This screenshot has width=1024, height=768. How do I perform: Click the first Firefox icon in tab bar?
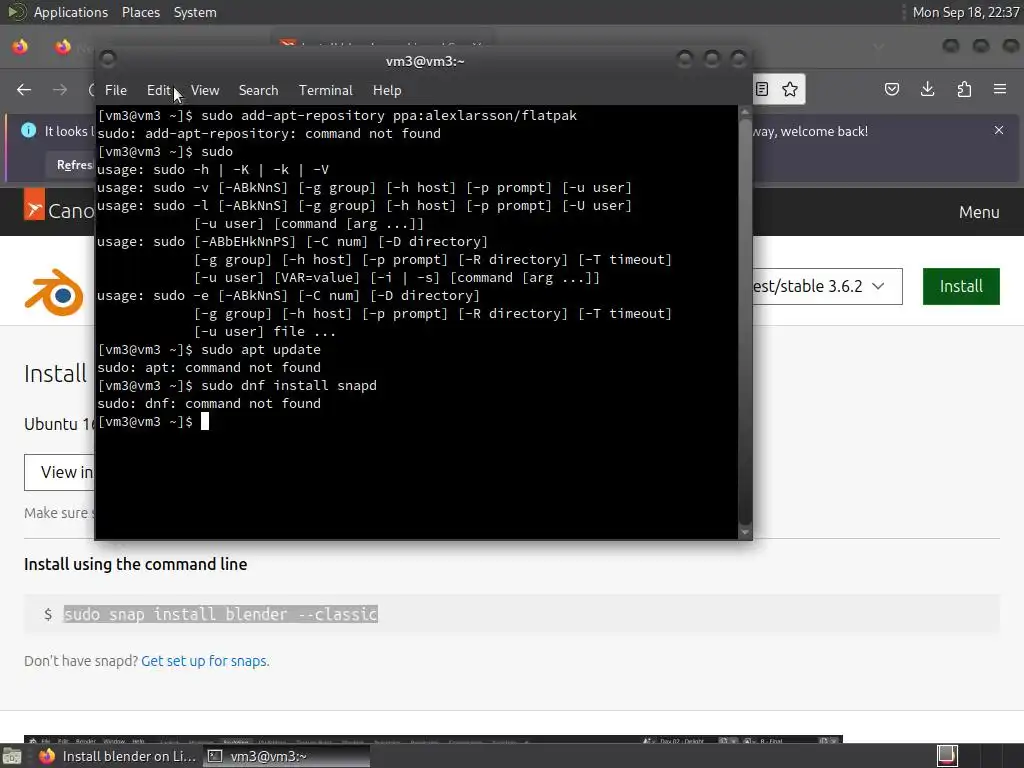click(x=20, y=46)
